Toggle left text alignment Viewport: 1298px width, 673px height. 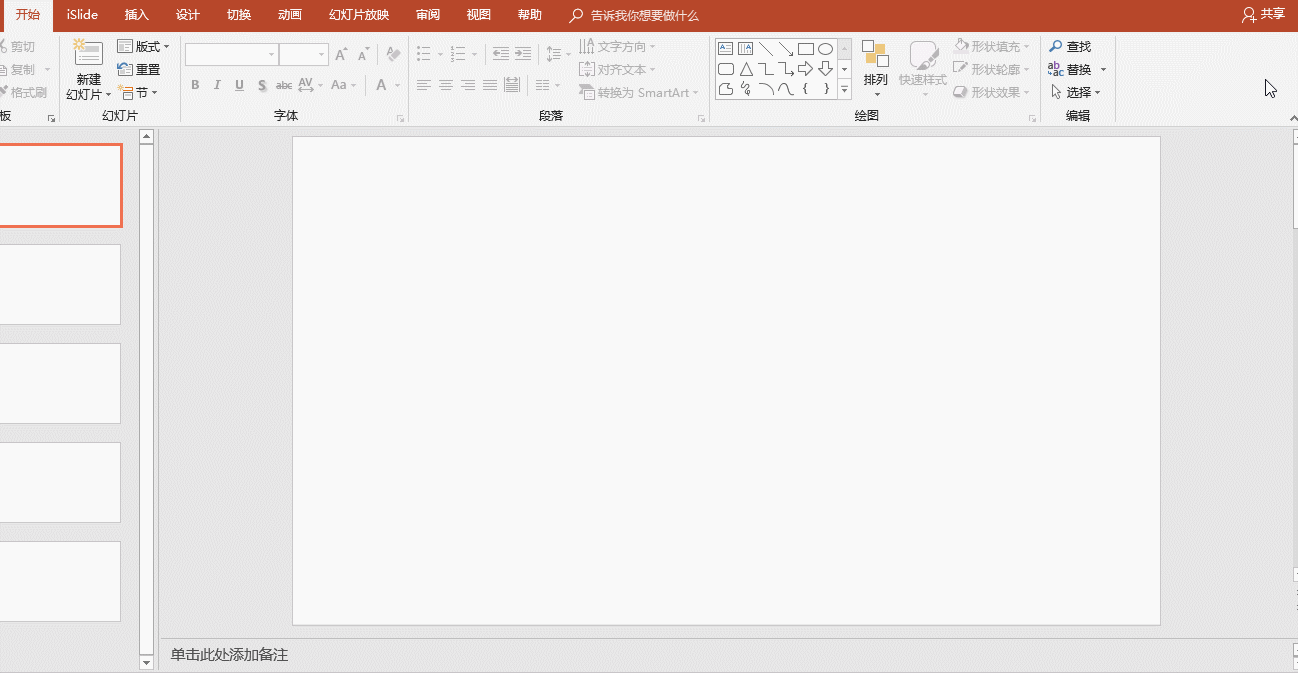click(424, 85)
